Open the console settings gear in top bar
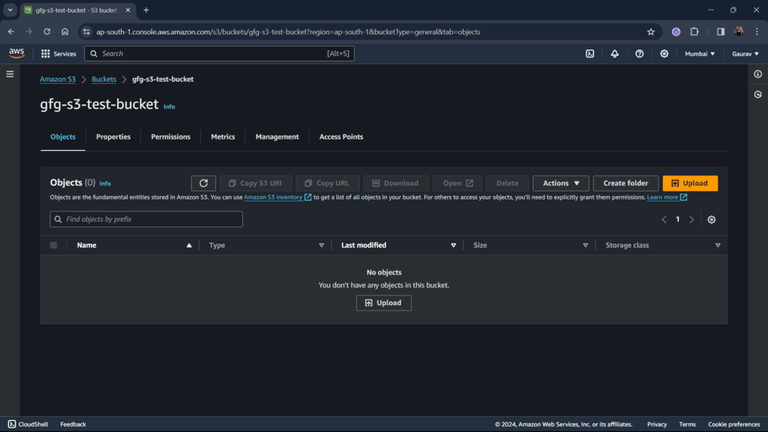Screen dimensions: 768x432 (x=664, y=54)
